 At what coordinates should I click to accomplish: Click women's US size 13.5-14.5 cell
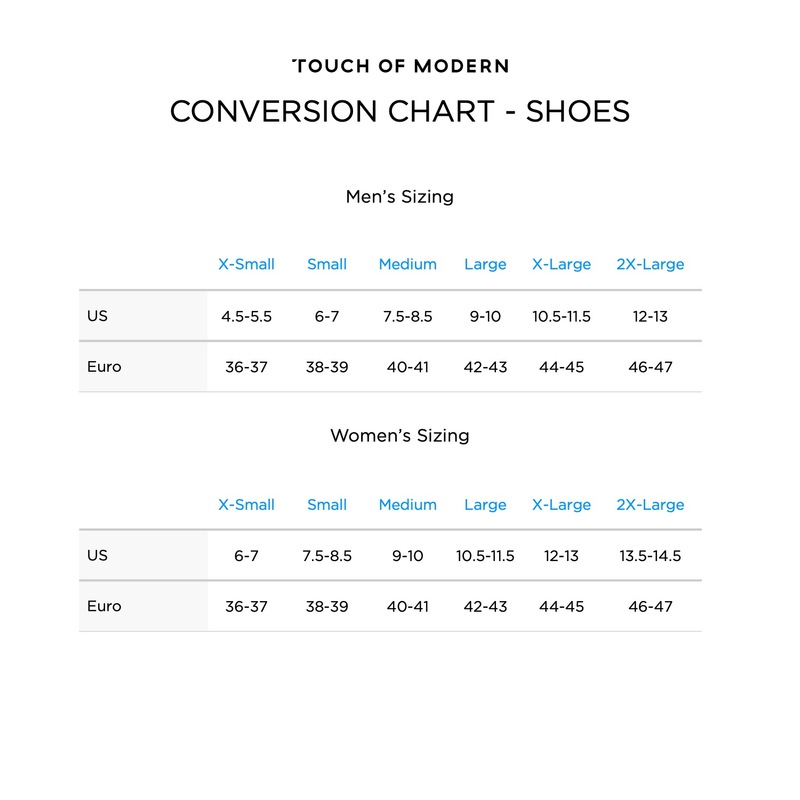point(650,556)
